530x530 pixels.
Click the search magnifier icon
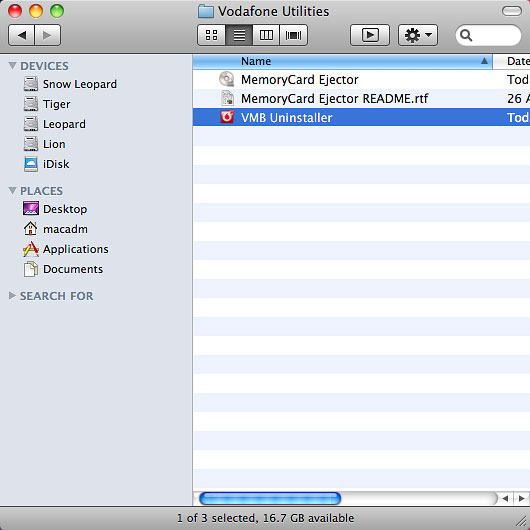(466, 35)
